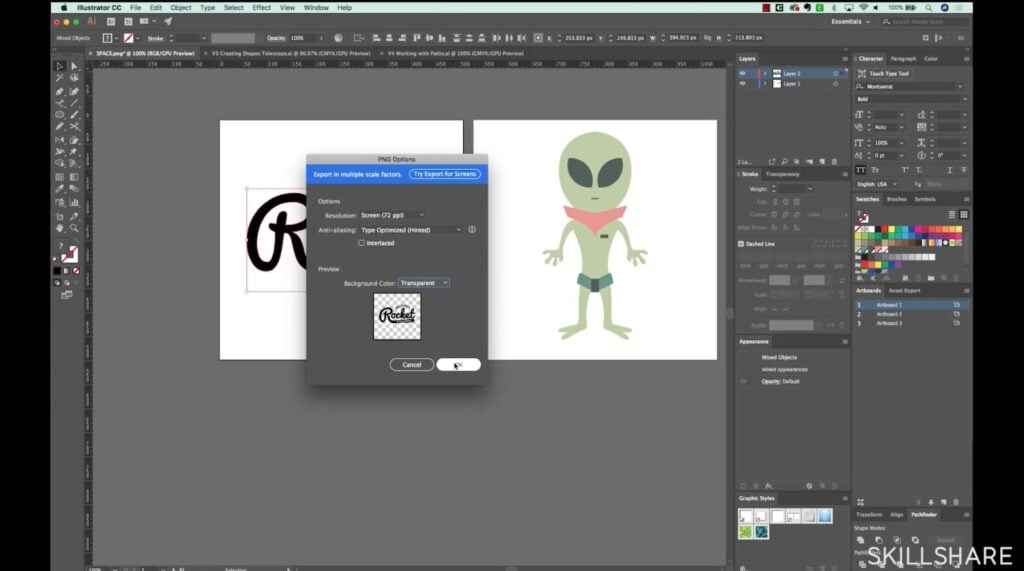Click Layer 2 target circle
This screenshot has height=571, width=1024.
click(835, 74)
